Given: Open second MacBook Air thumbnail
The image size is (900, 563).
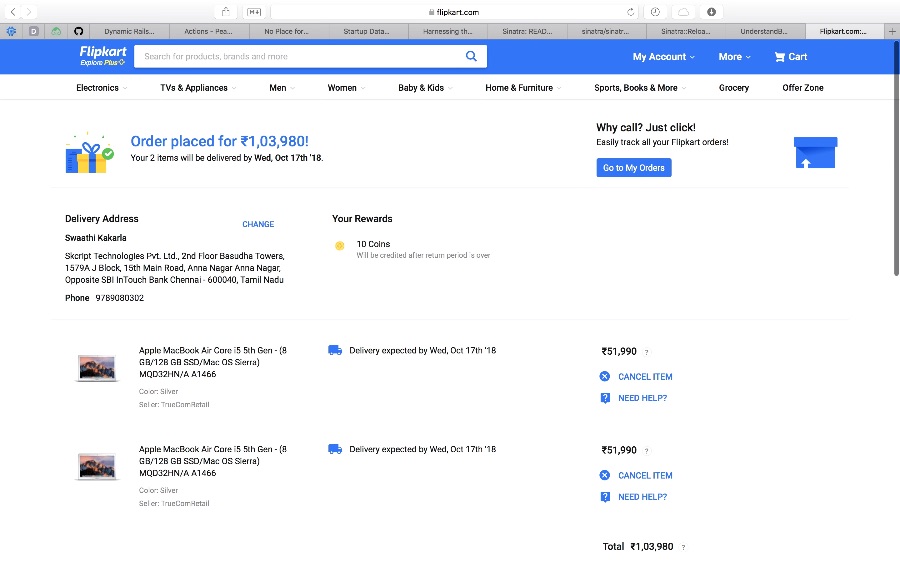Looking at the screenshot, I should point(97,467).
